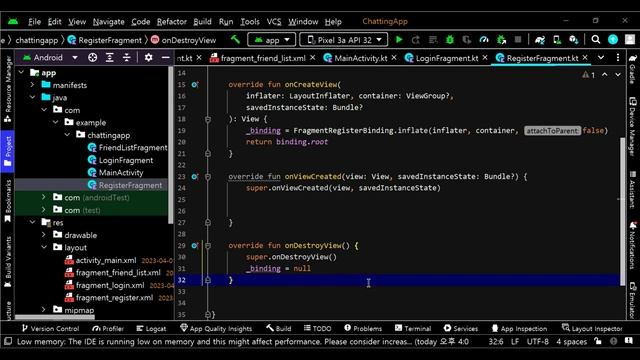The width and height of the screenshot is (640, 360).
Task: Collapse the layout folder
Action: (44, 247)
